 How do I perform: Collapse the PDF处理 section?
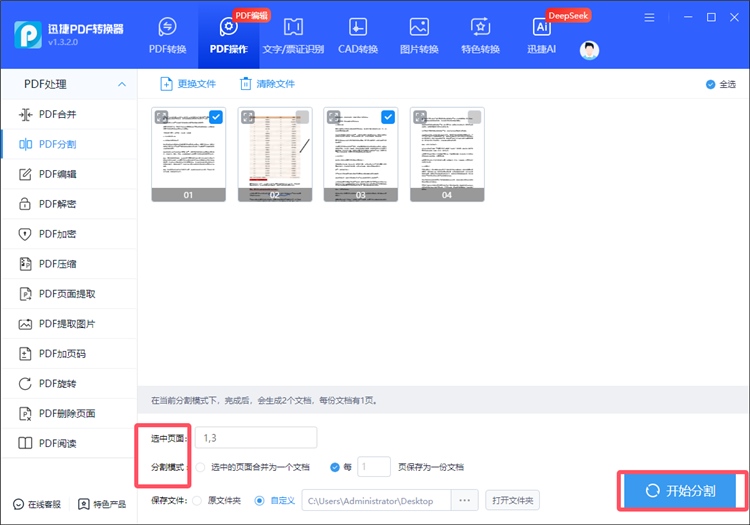122,84
